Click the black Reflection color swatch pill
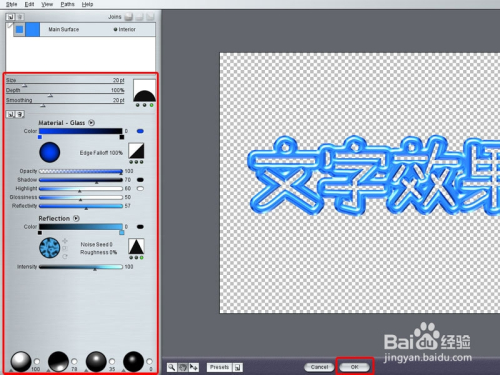Image resolution: width=500 pixels, height=375 pixels. [140, 227]
